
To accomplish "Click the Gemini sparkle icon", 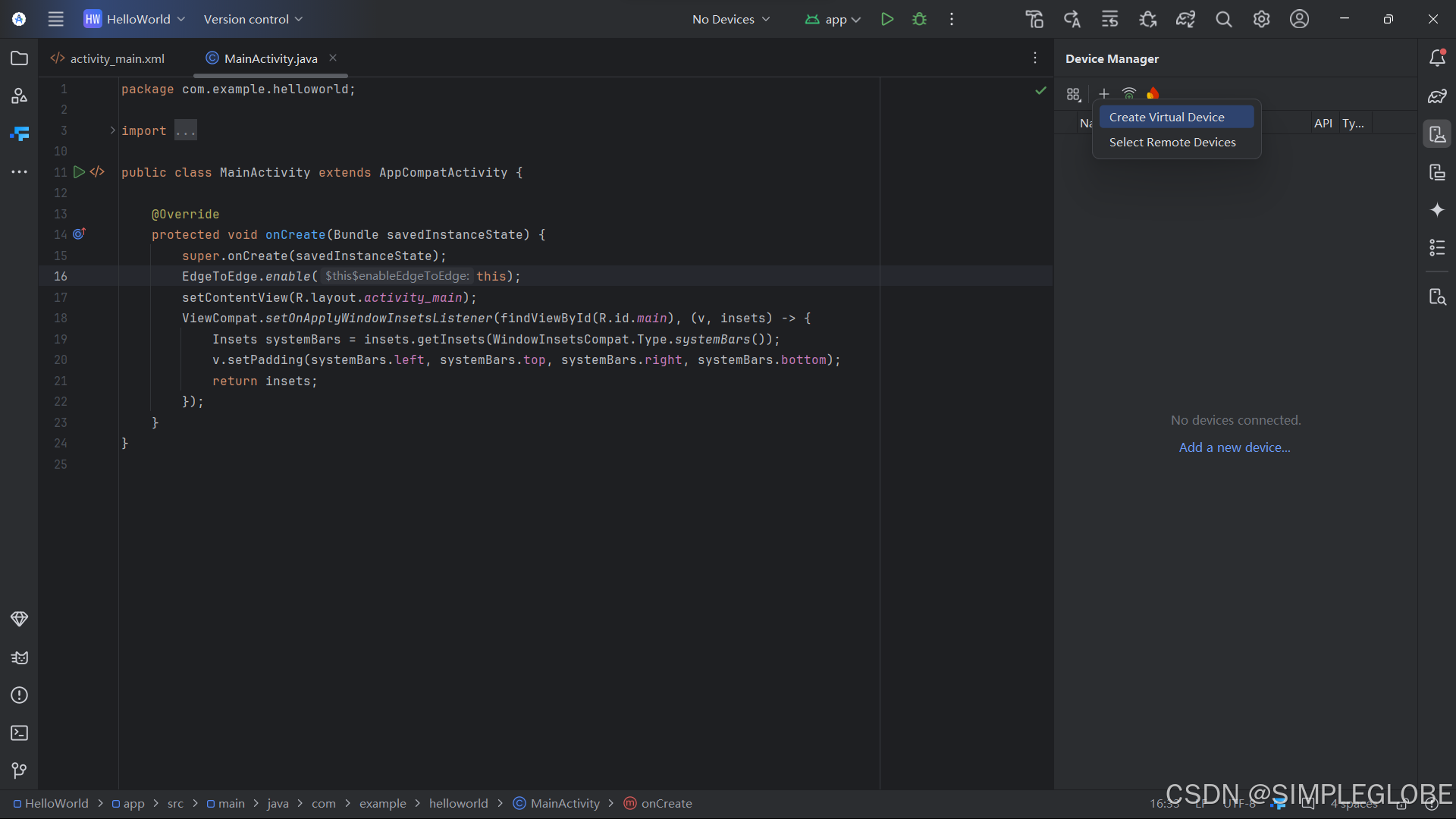I will point(1437,210).
